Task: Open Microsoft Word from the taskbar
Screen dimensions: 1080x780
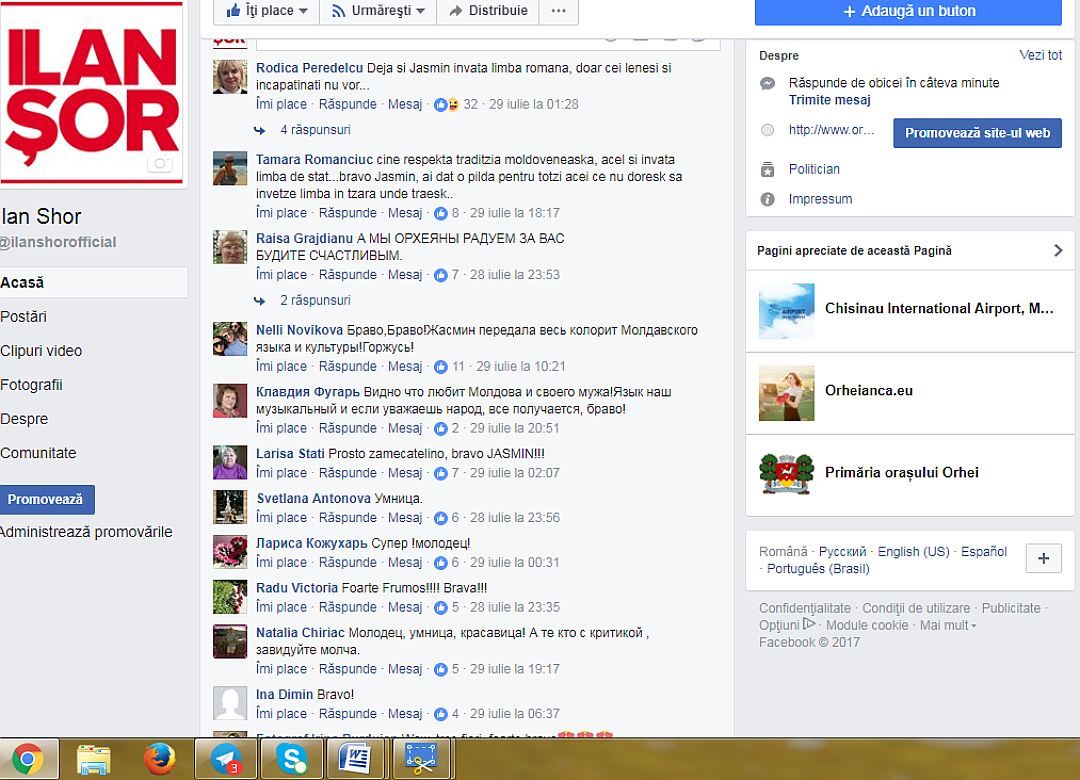Action: (356, 759)
